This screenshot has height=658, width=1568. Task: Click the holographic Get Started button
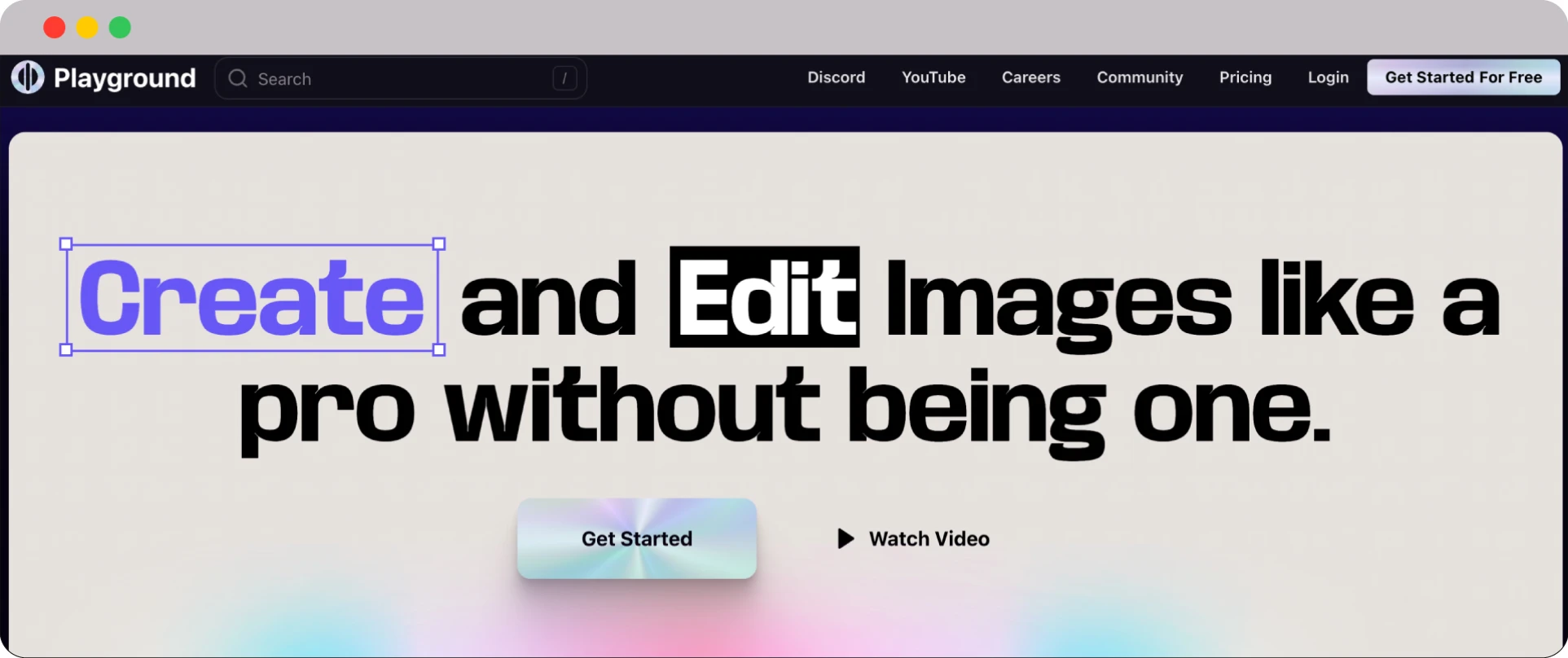[x=637, y=538]
